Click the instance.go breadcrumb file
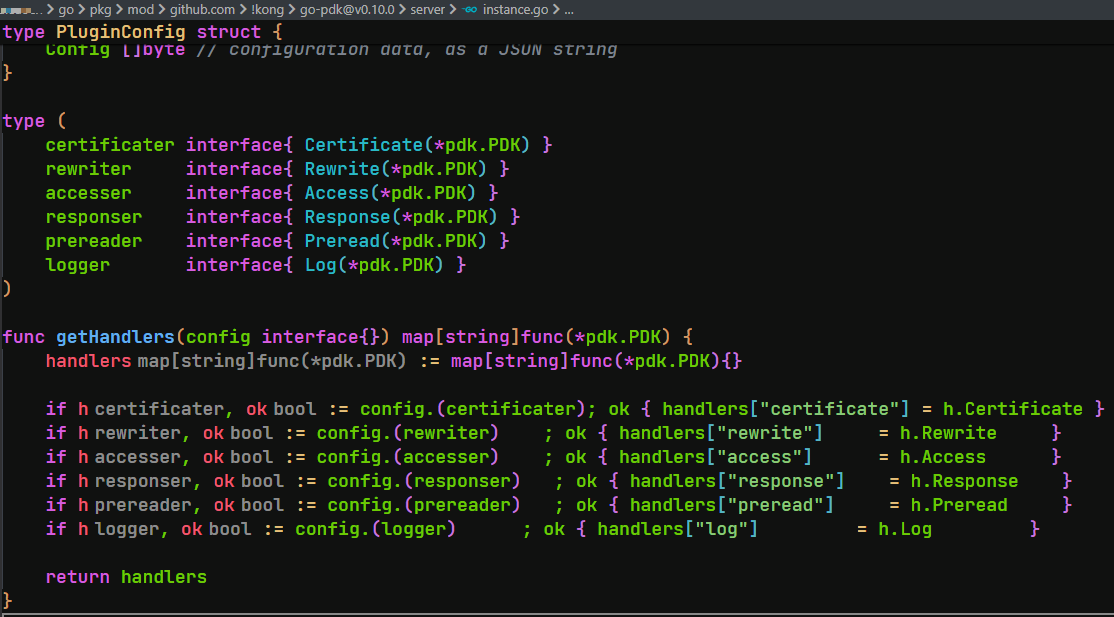 (514, 10)
